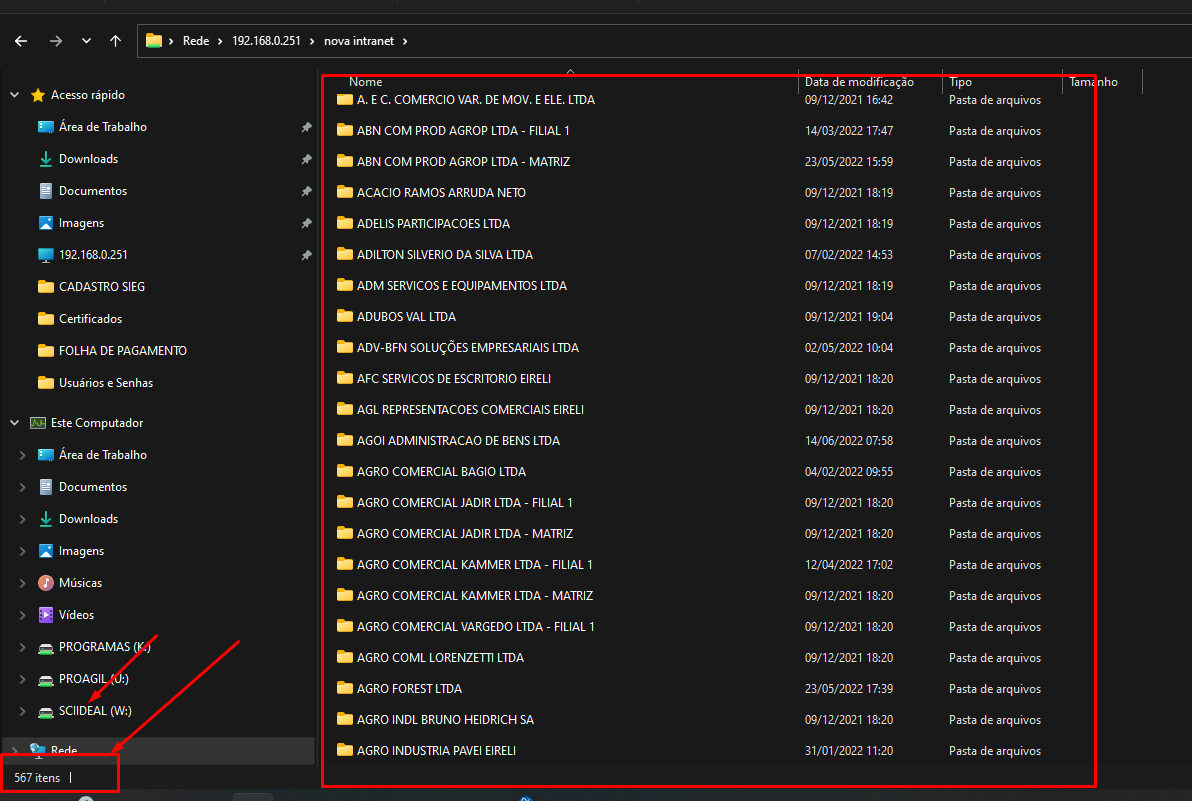Open Vídeos folder icon in sidebar

tap(45, 615)
